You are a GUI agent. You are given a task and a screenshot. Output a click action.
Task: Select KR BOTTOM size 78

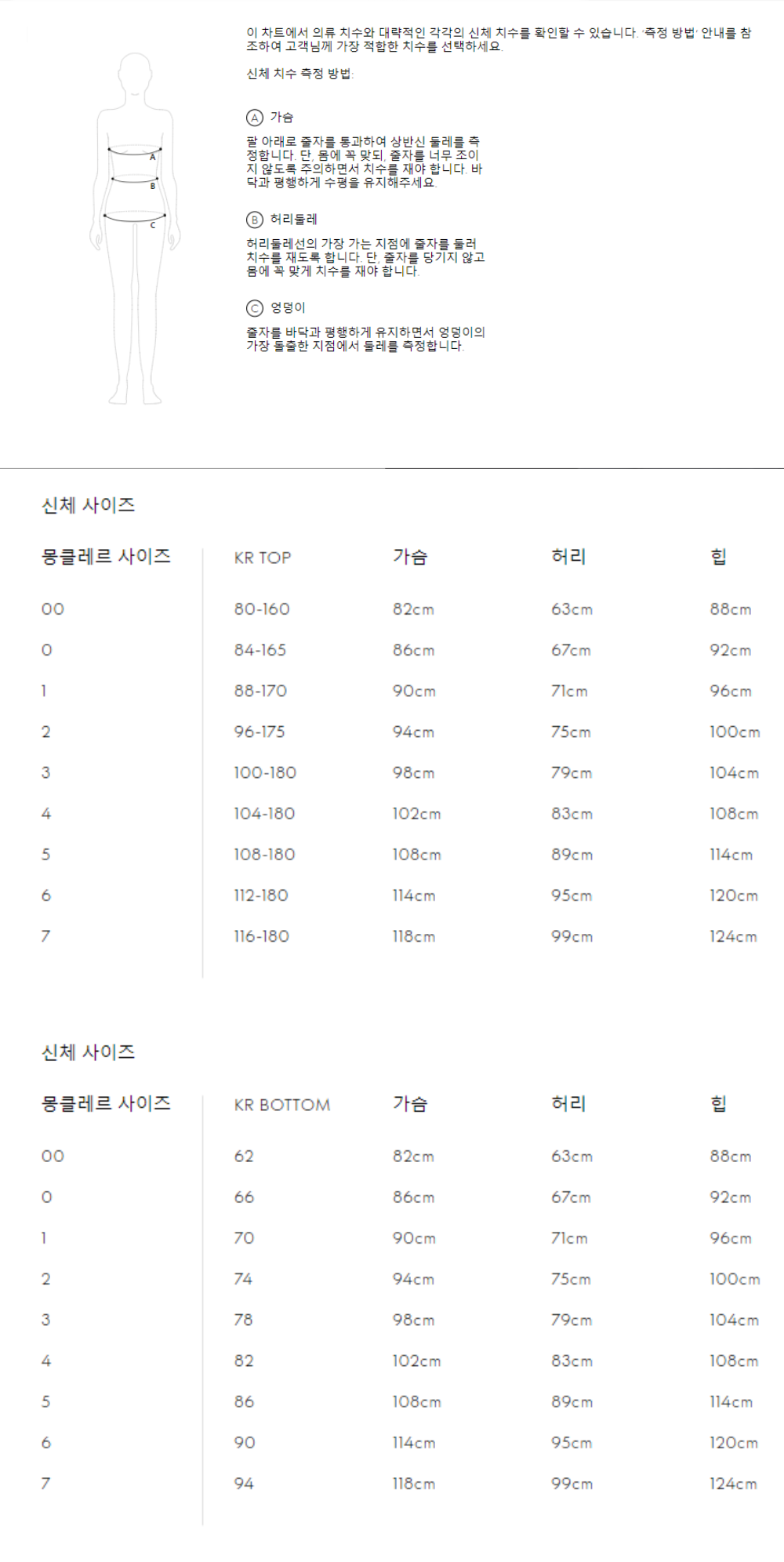tap(243, 1319)
